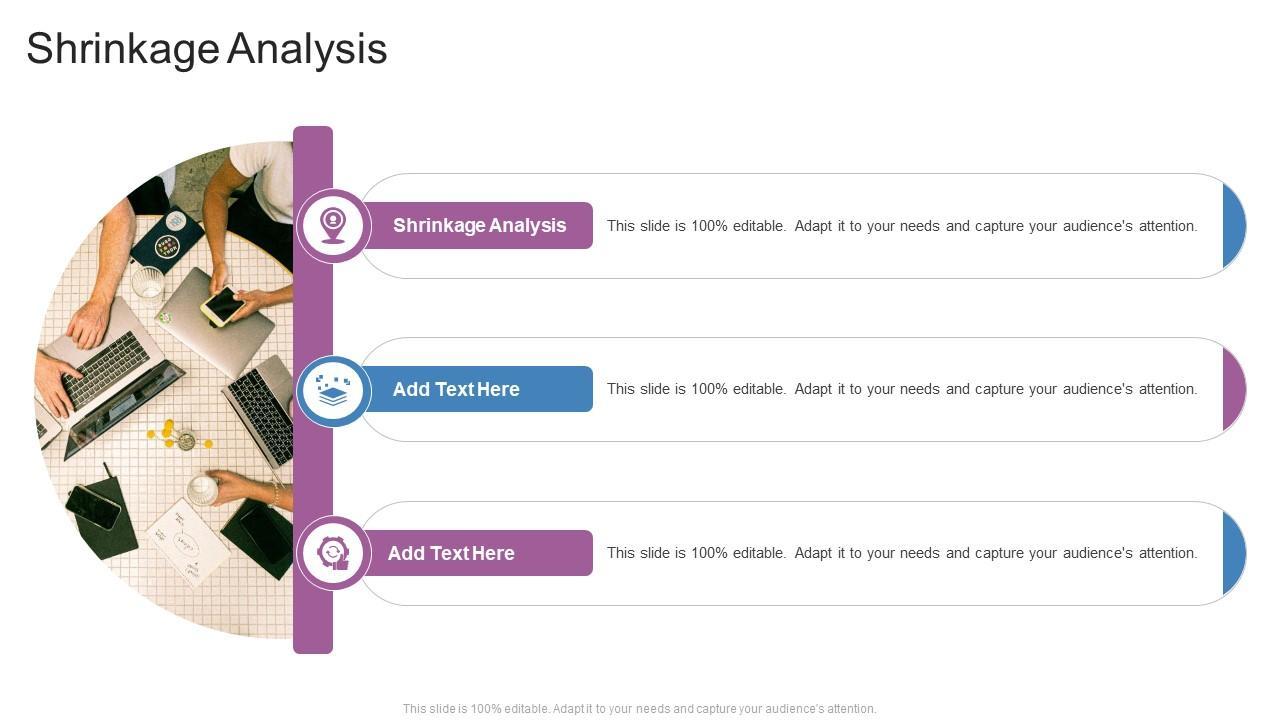Select the purple Add Text Here label
The image size is (1280, 720).
(x=451, y=553)
